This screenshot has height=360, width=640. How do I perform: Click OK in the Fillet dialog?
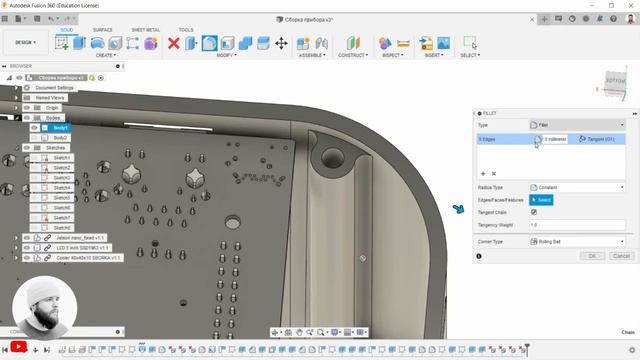pos(592,256)
